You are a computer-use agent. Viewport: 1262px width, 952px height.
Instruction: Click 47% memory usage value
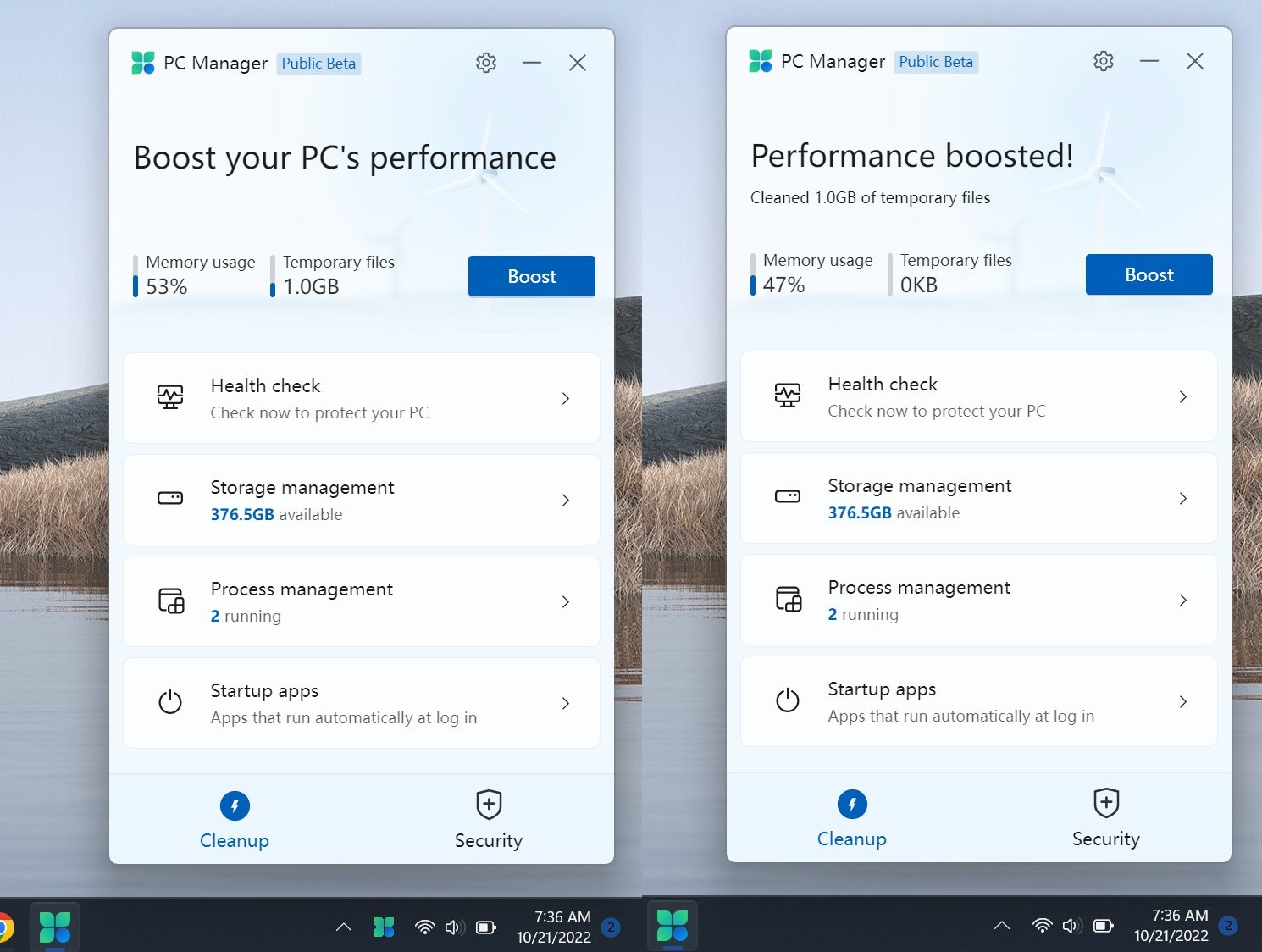[784, 285]
